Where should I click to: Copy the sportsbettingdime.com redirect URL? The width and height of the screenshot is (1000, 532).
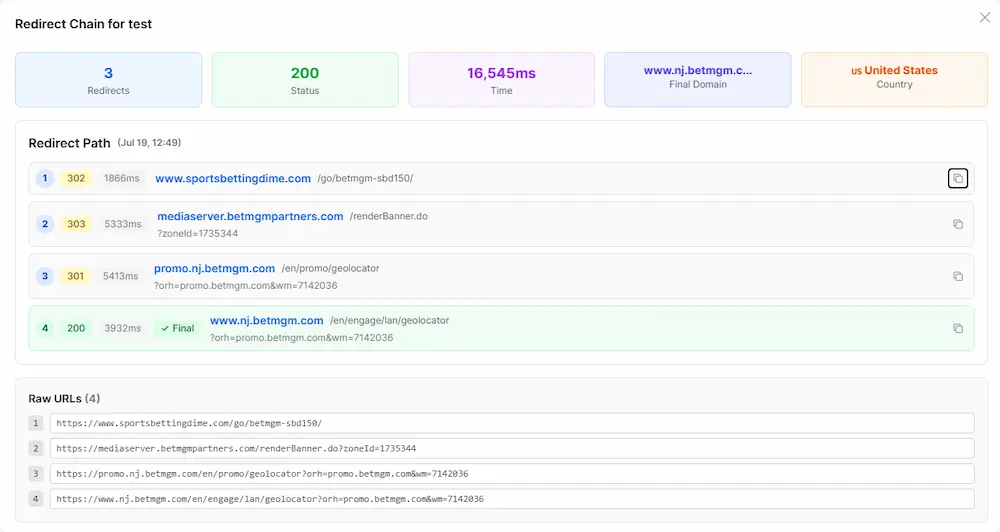click(x=957, y=179)
